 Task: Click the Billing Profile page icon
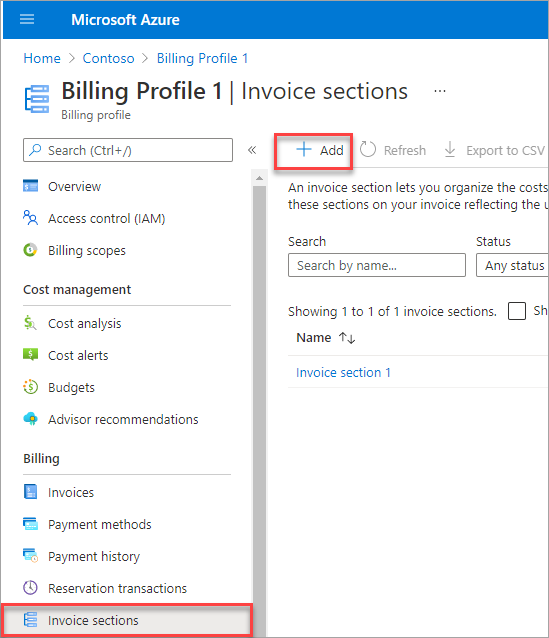click(37, 98)
